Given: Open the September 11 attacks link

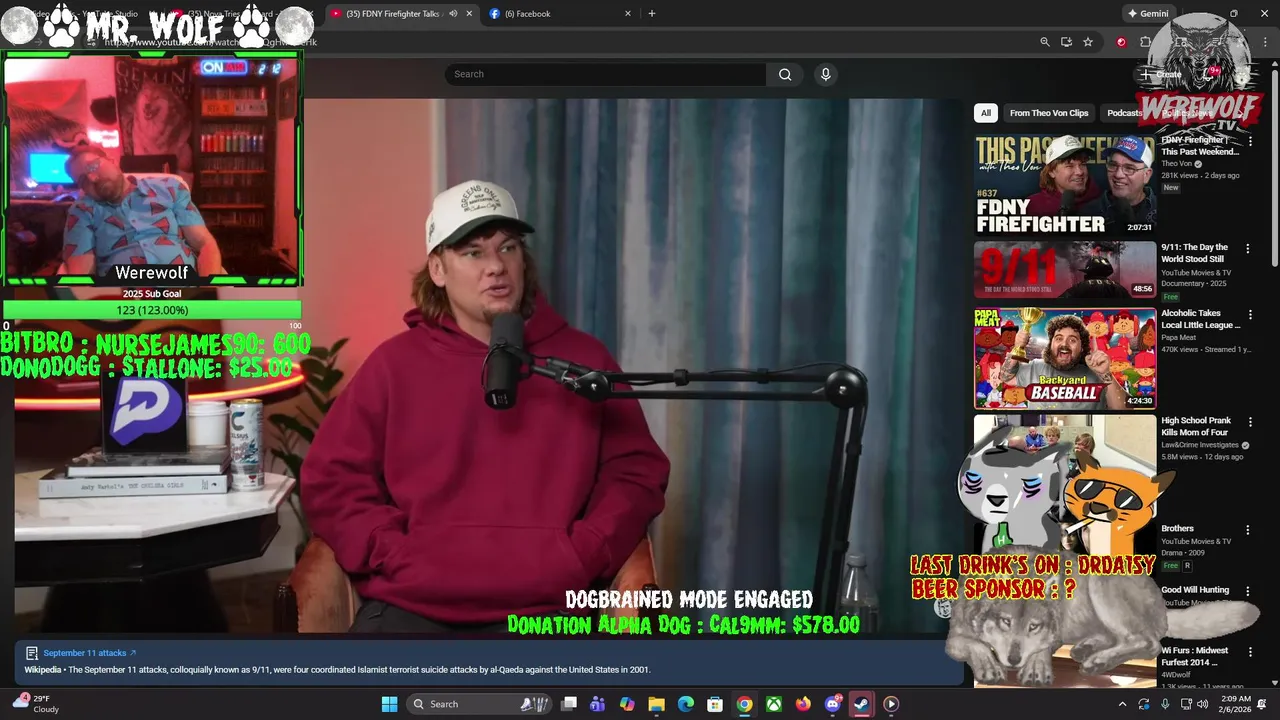Looking at the screenshot, I should (89, 653).
